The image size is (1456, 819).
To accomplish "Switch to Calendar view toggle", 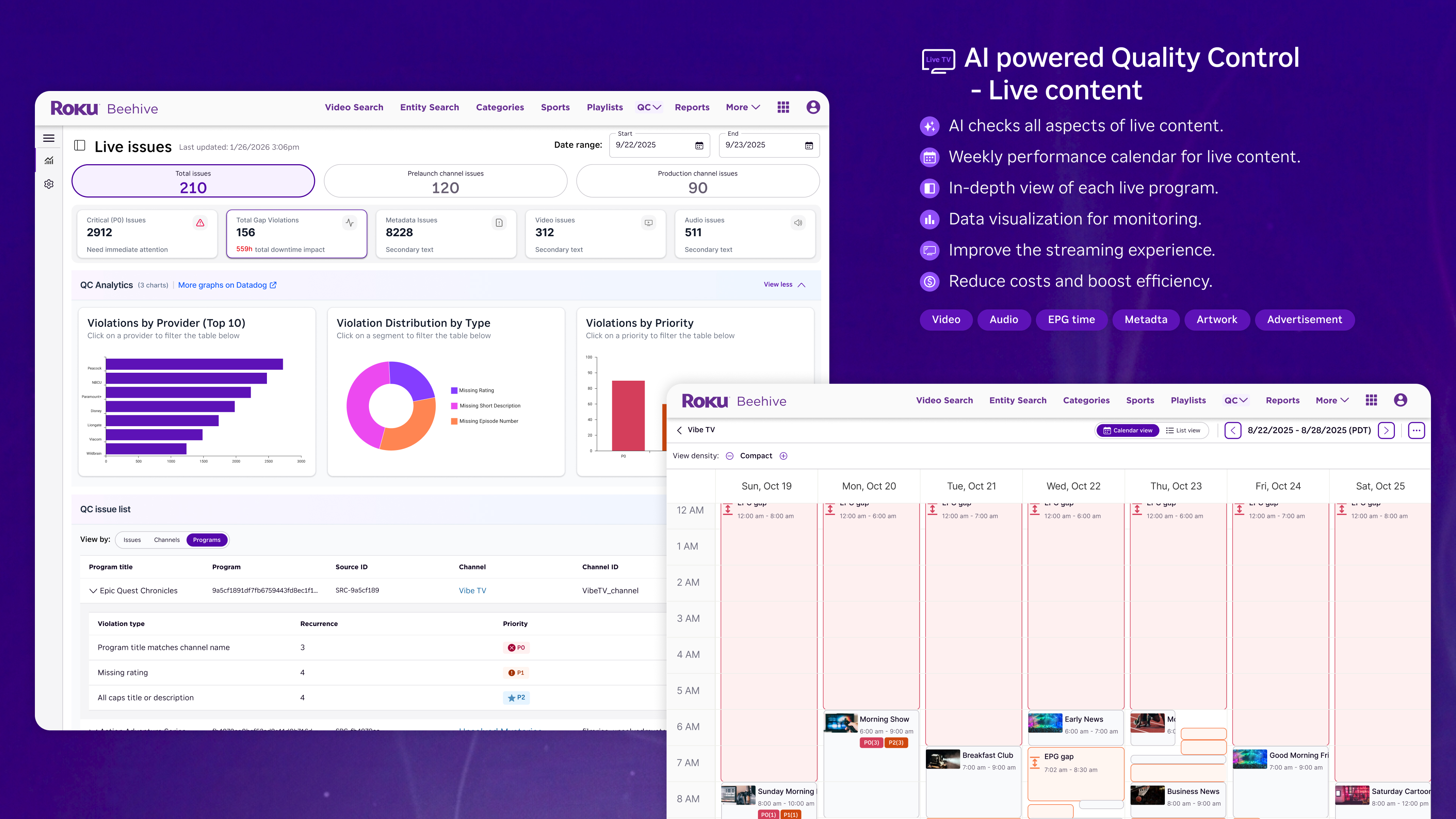I will pos(1128,431).
